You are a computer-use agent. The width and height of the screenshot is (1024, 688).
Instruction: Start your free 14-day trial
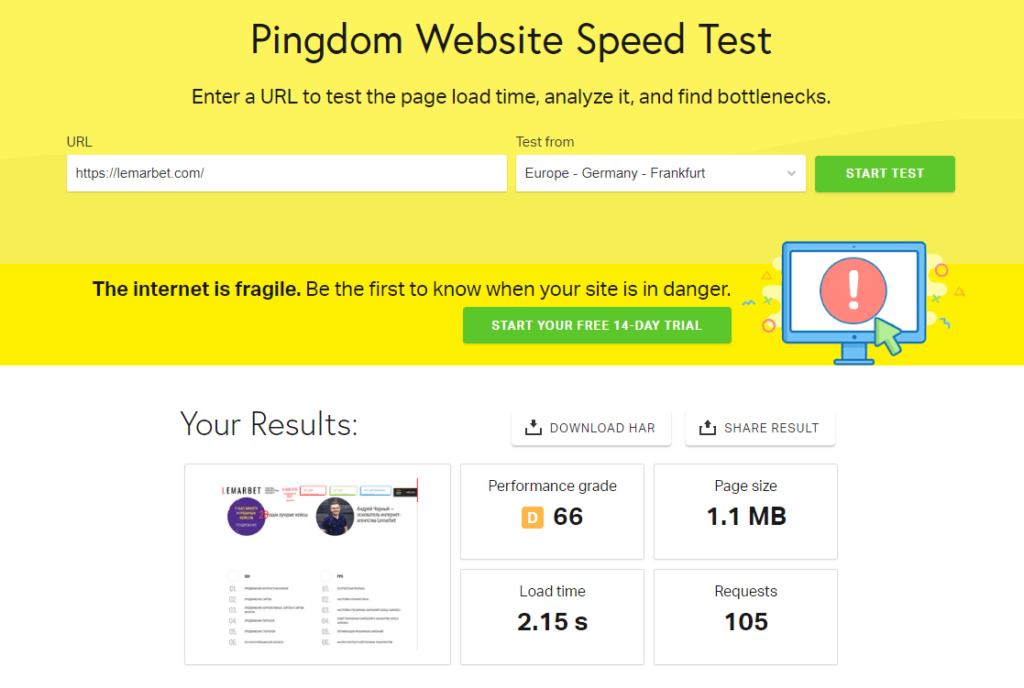[x=597, y=325]
